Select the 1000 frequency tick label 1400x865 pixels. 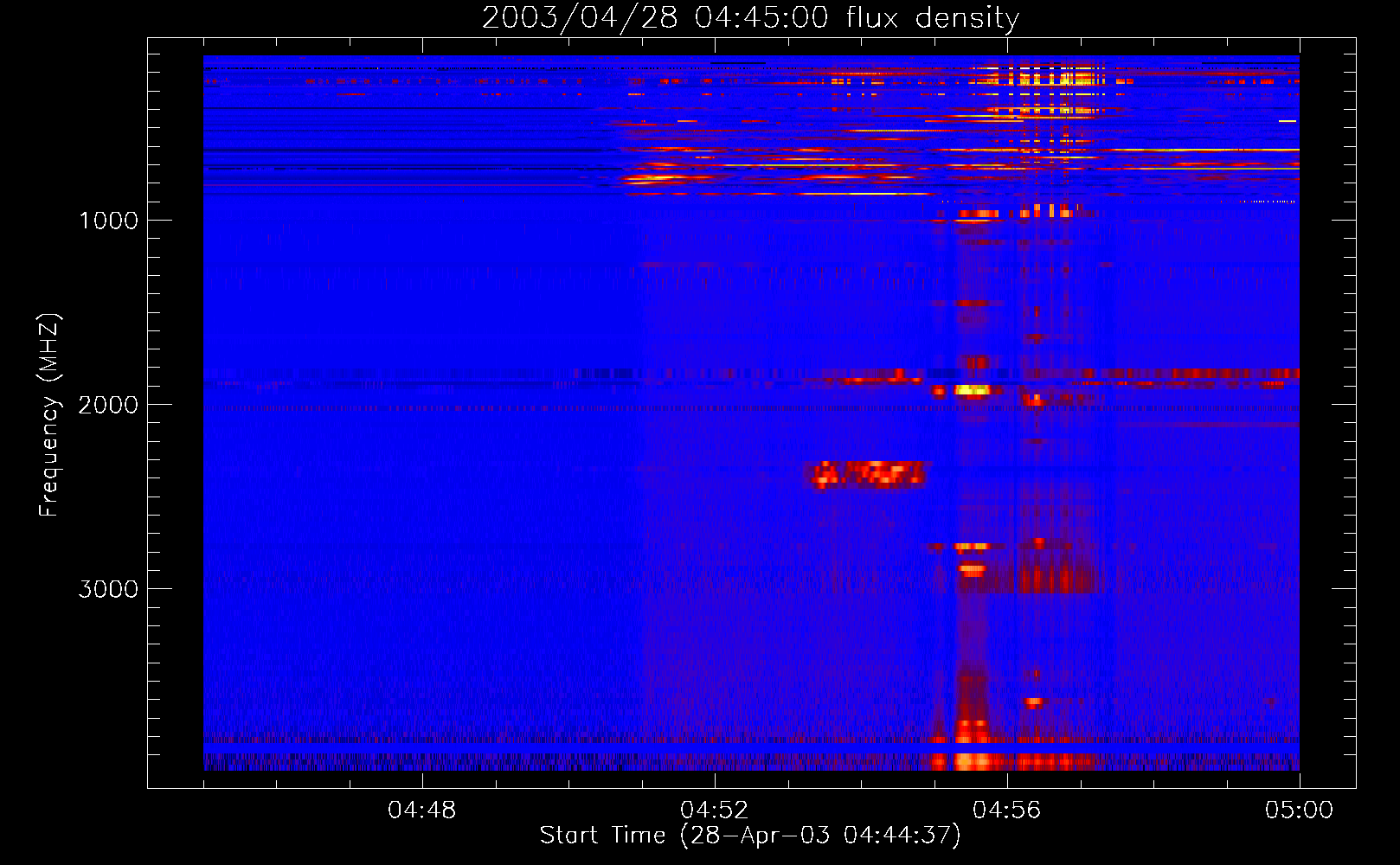click(108, 221)
